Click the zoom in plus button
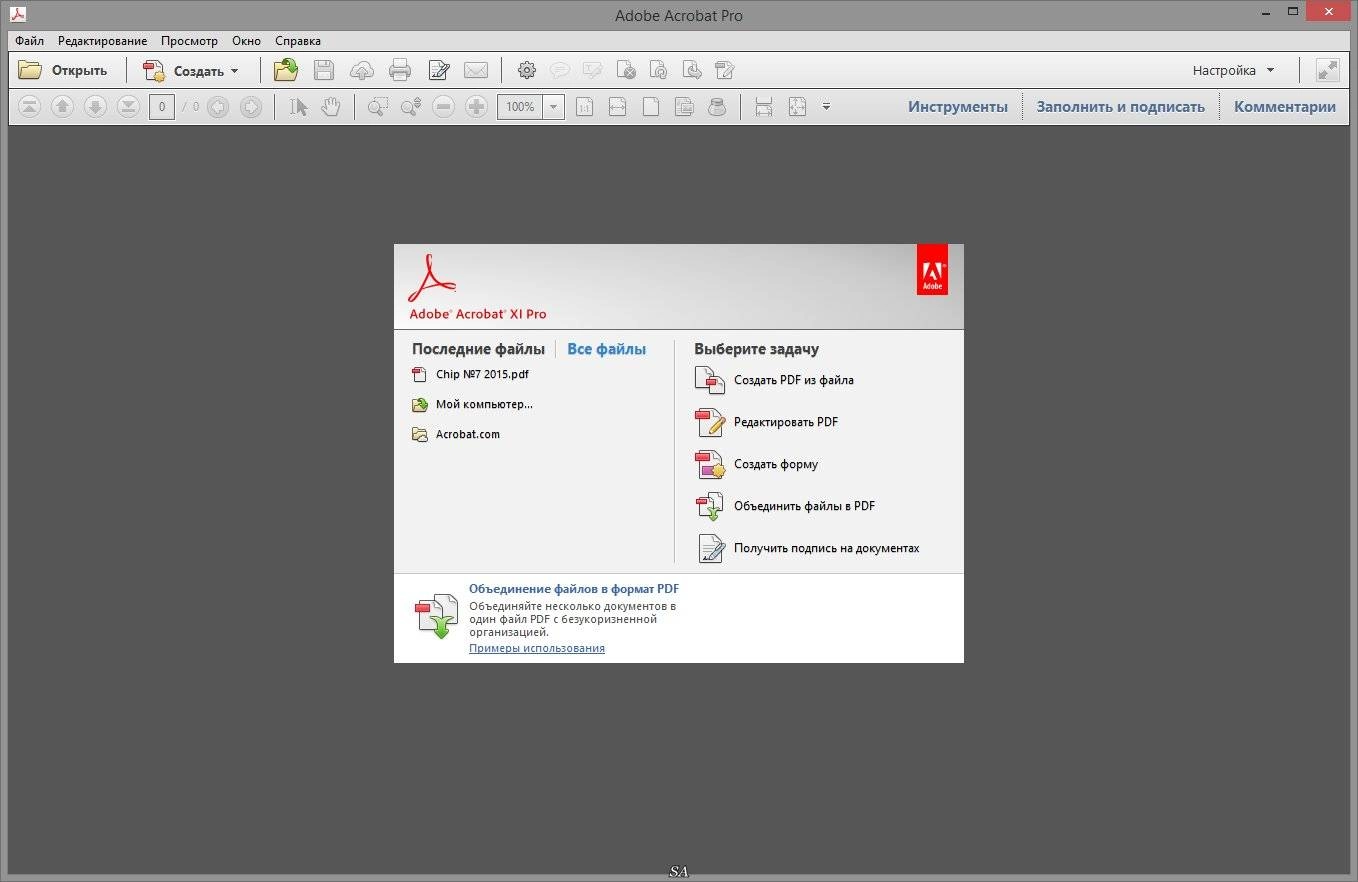The image size is (1358, 882). point(477,106)
